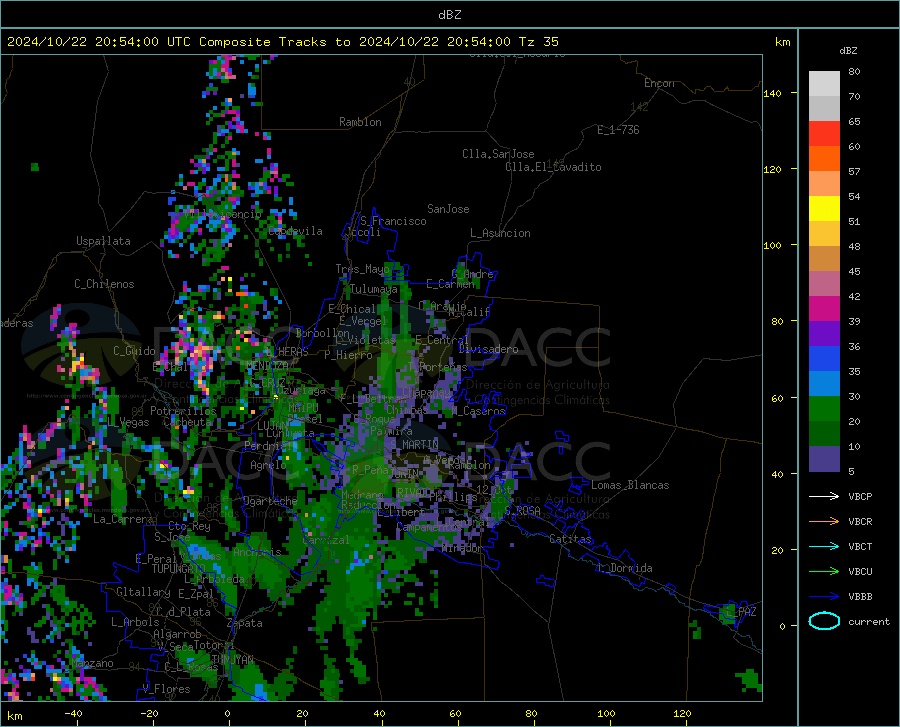
Task: Click the 'TUPUNGATO' map label
Action: click(x=179, y=569)
